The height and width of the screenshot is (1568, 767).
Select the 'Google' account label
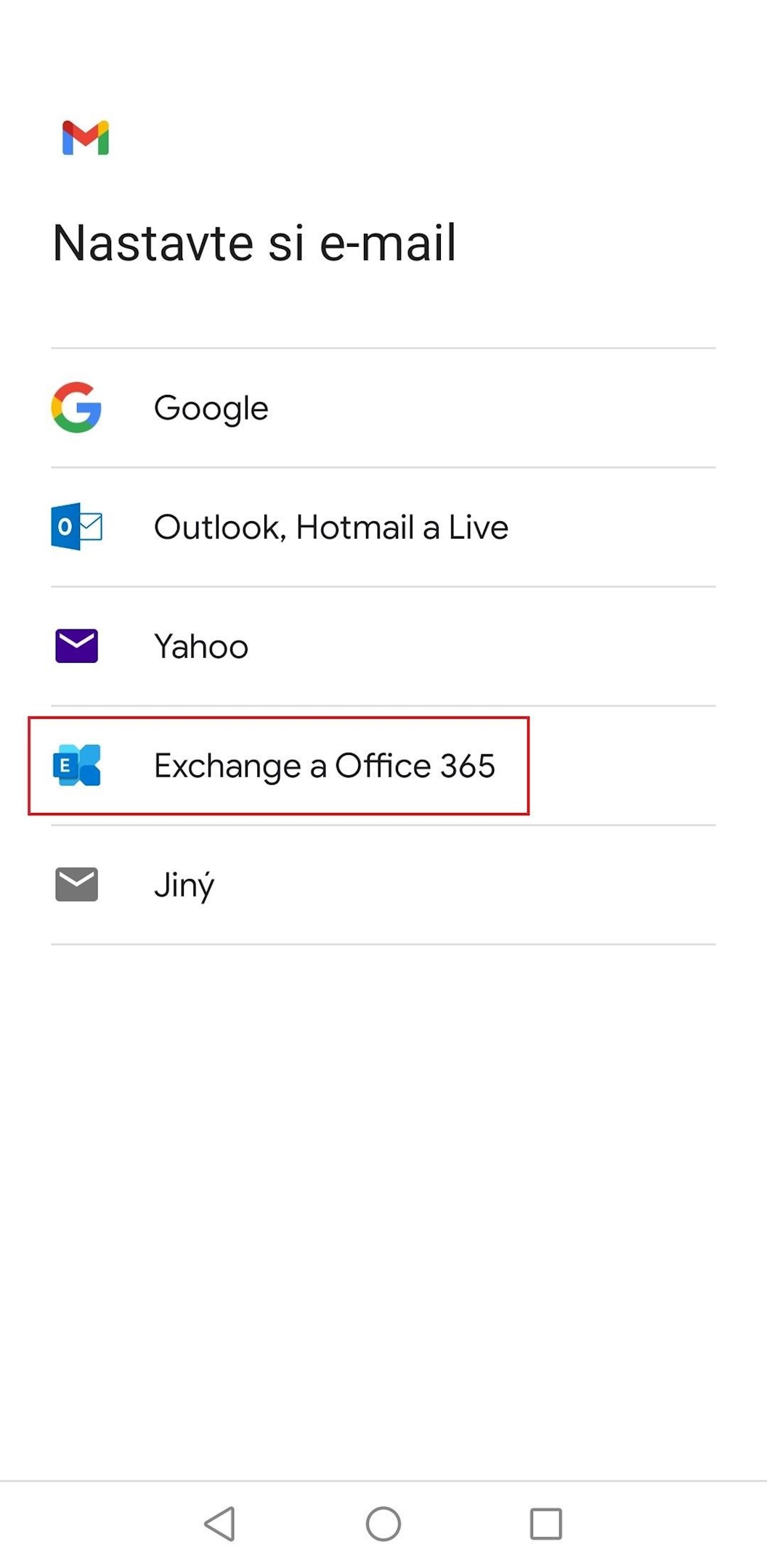[x=211, y=408]
